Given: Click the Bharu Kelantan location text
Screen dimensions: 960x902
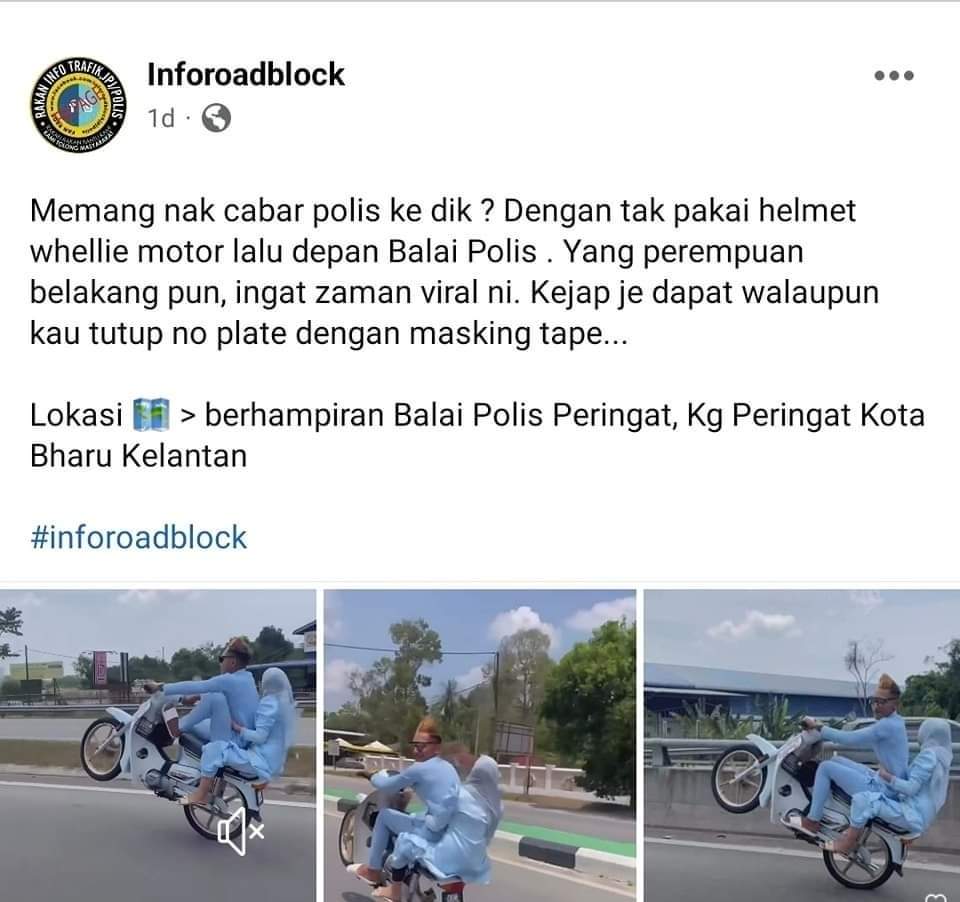Looking at the screenshot, I should [138, 456].
